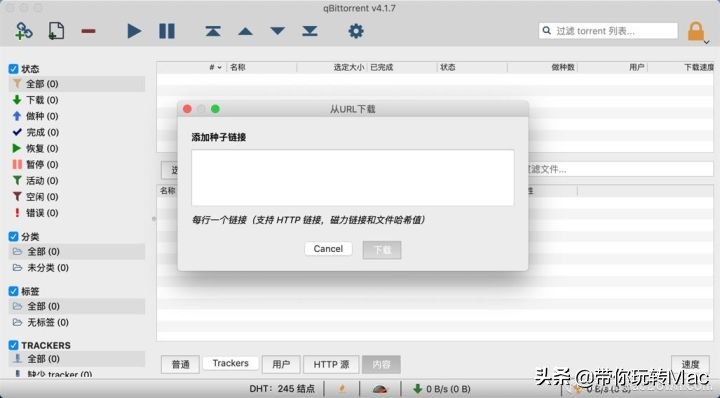
Task: Open the 普通 tab
Action: point(180,364)
